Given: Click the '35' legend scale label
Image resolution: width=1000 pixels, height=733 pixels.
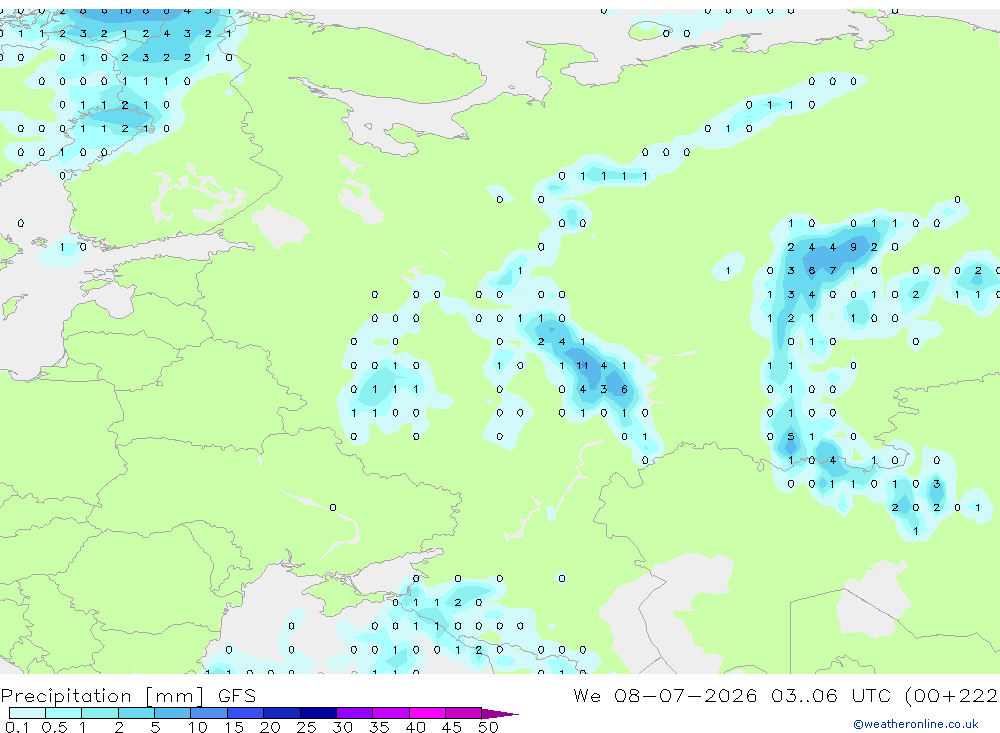Looking at the screenshot, I should coord(379,727).
